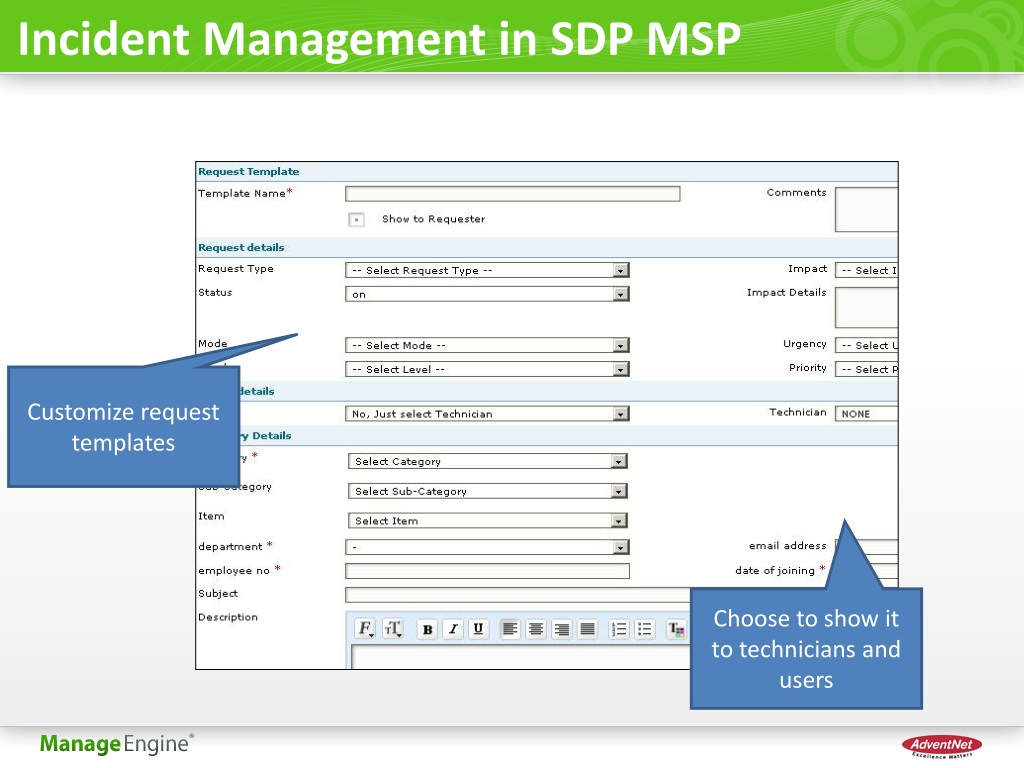Open the Impact dropdown

coord(867,270)
